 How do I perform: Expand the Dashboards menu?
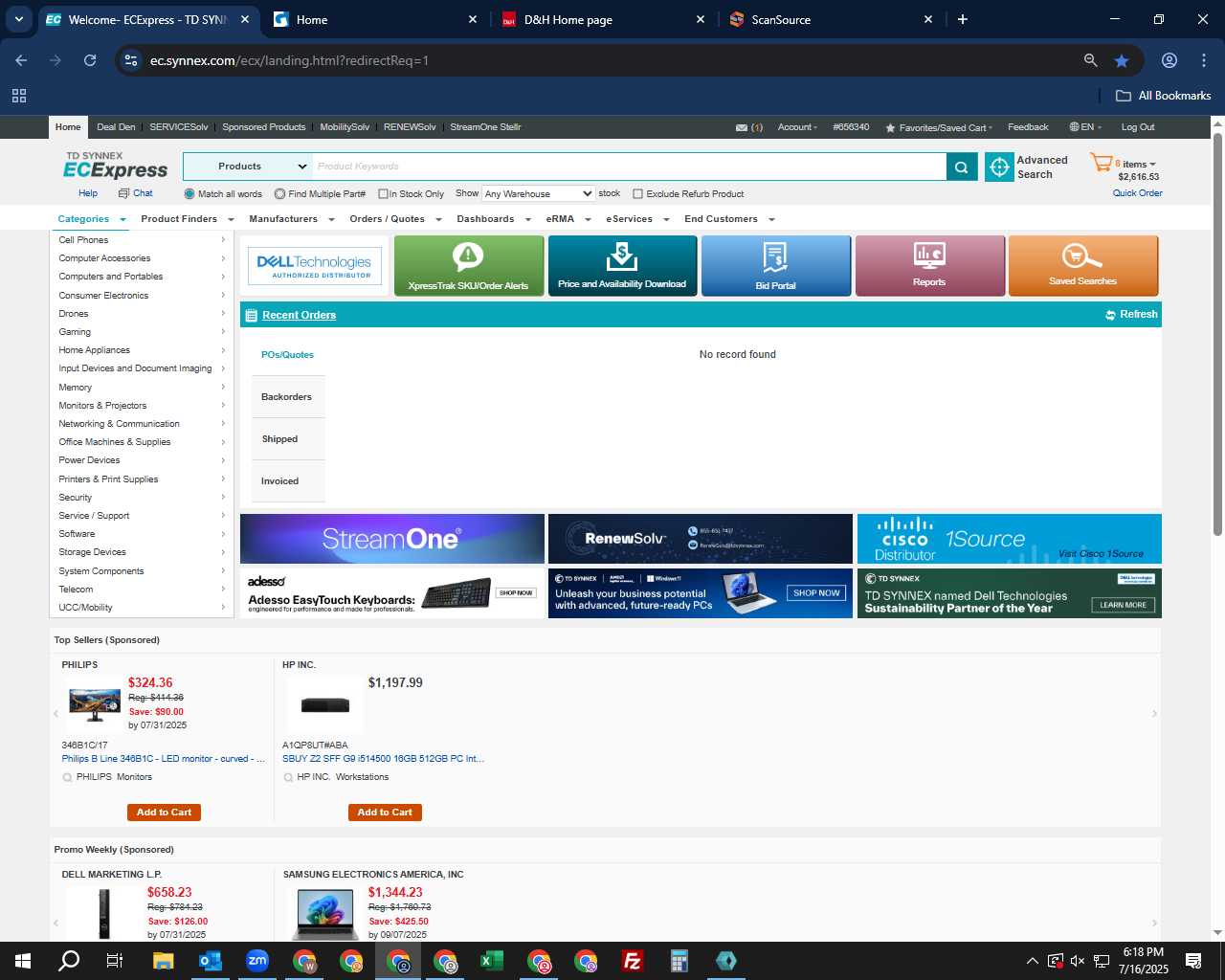coord(493,219)
